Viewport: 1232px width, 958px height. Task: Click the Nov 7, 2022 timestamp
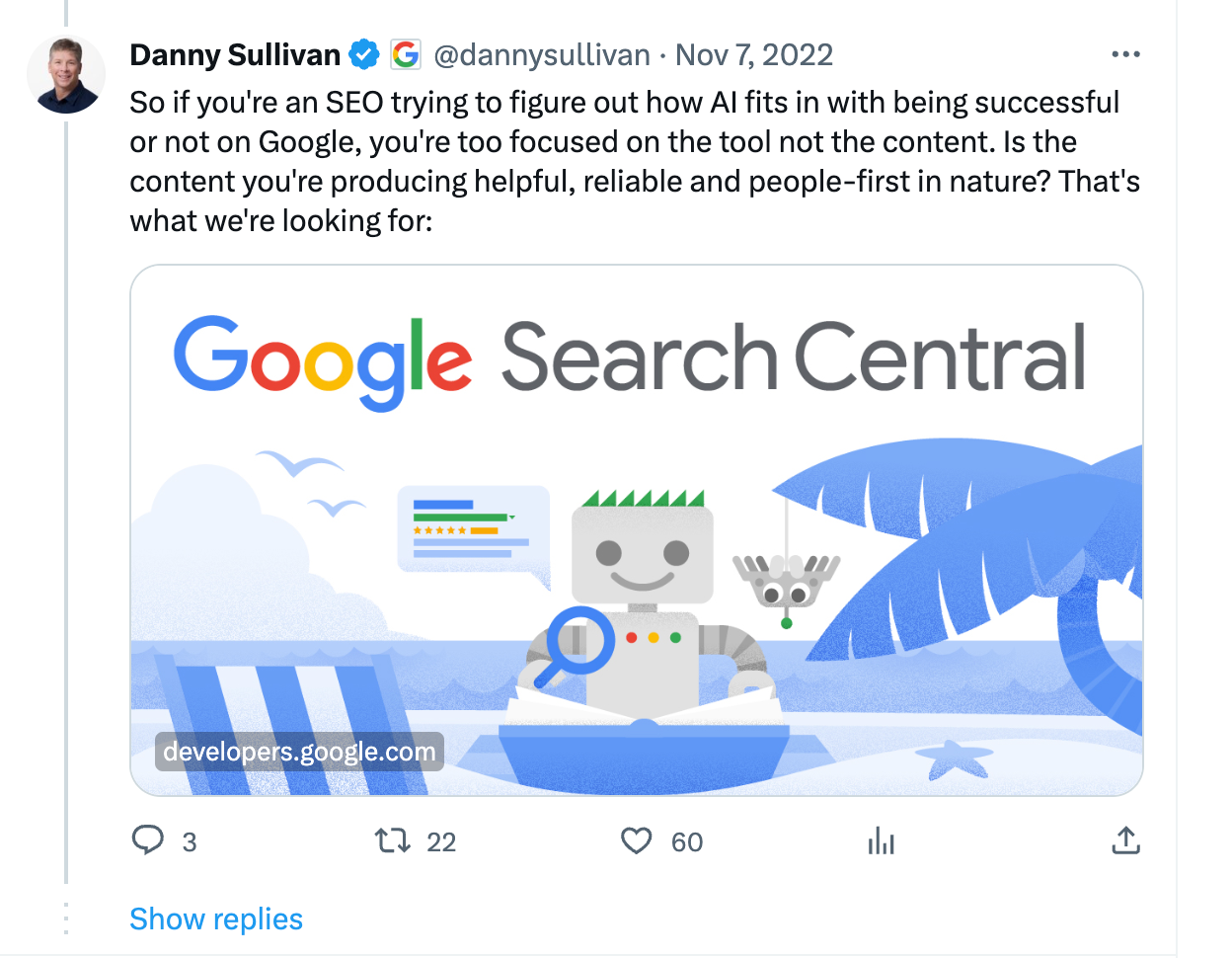pos(754,54)
